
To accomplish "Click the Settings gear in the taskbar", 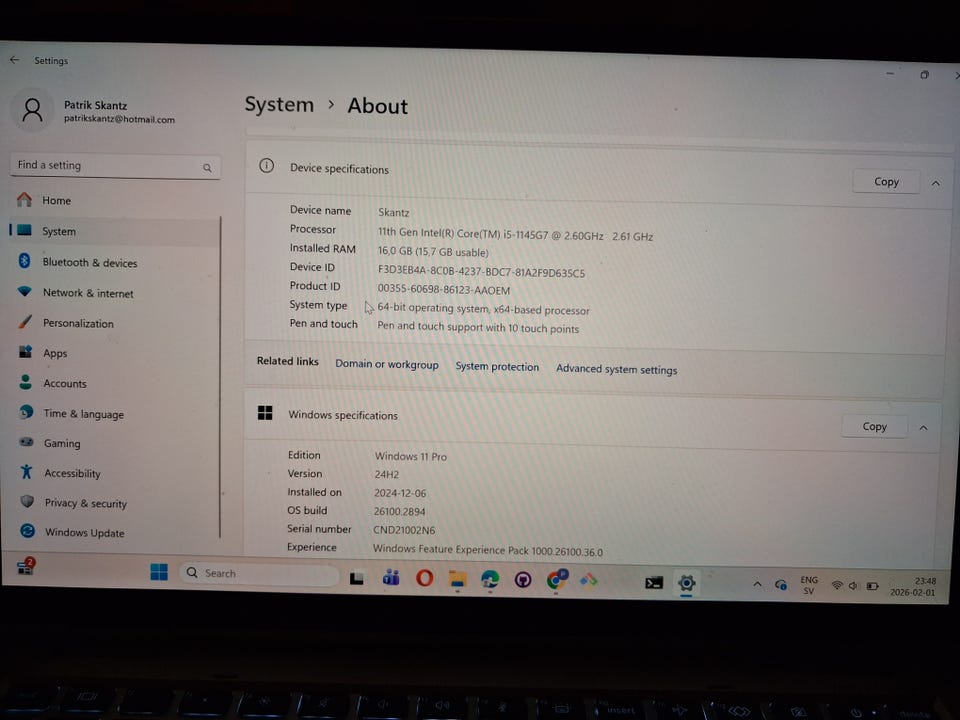I will [686, 583].
